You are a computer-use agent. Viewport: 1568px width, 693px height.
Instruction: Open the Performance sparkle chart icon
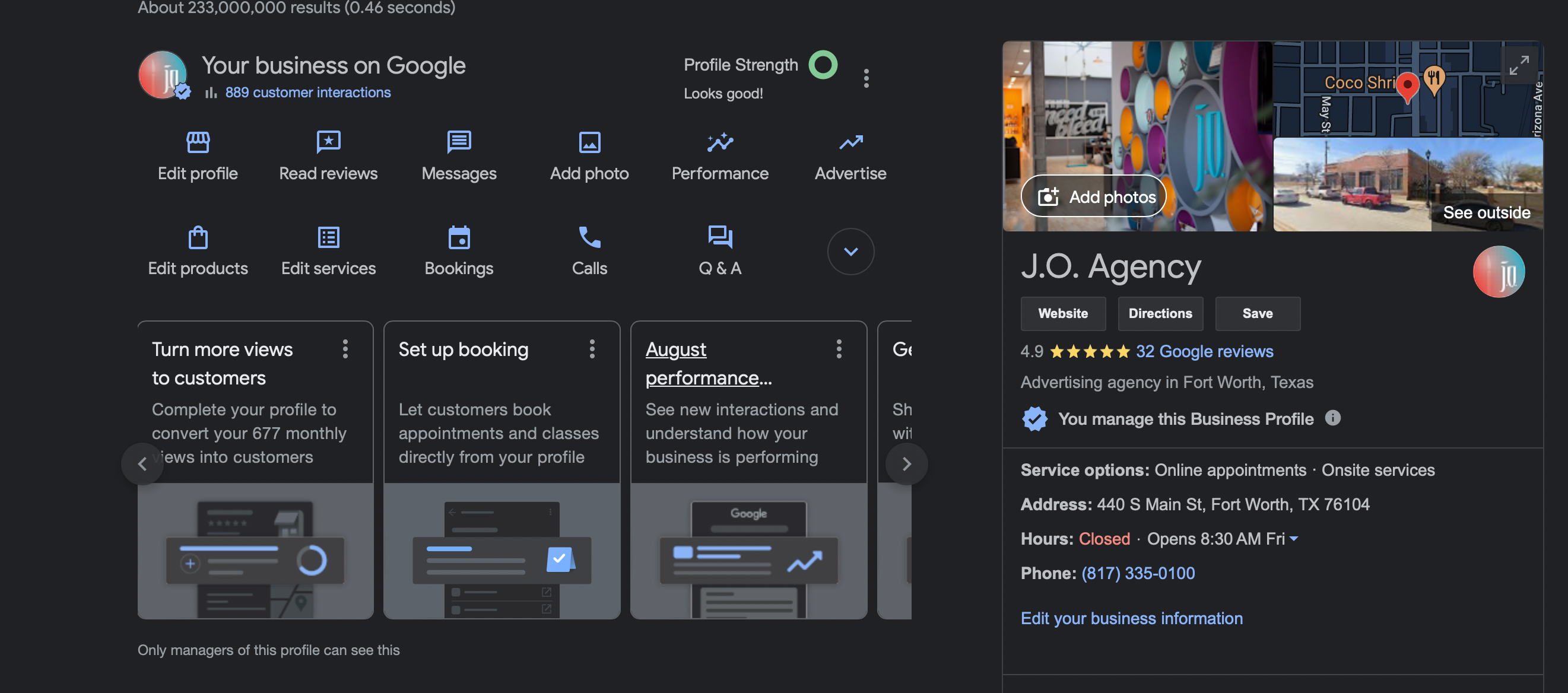point(720,142)
